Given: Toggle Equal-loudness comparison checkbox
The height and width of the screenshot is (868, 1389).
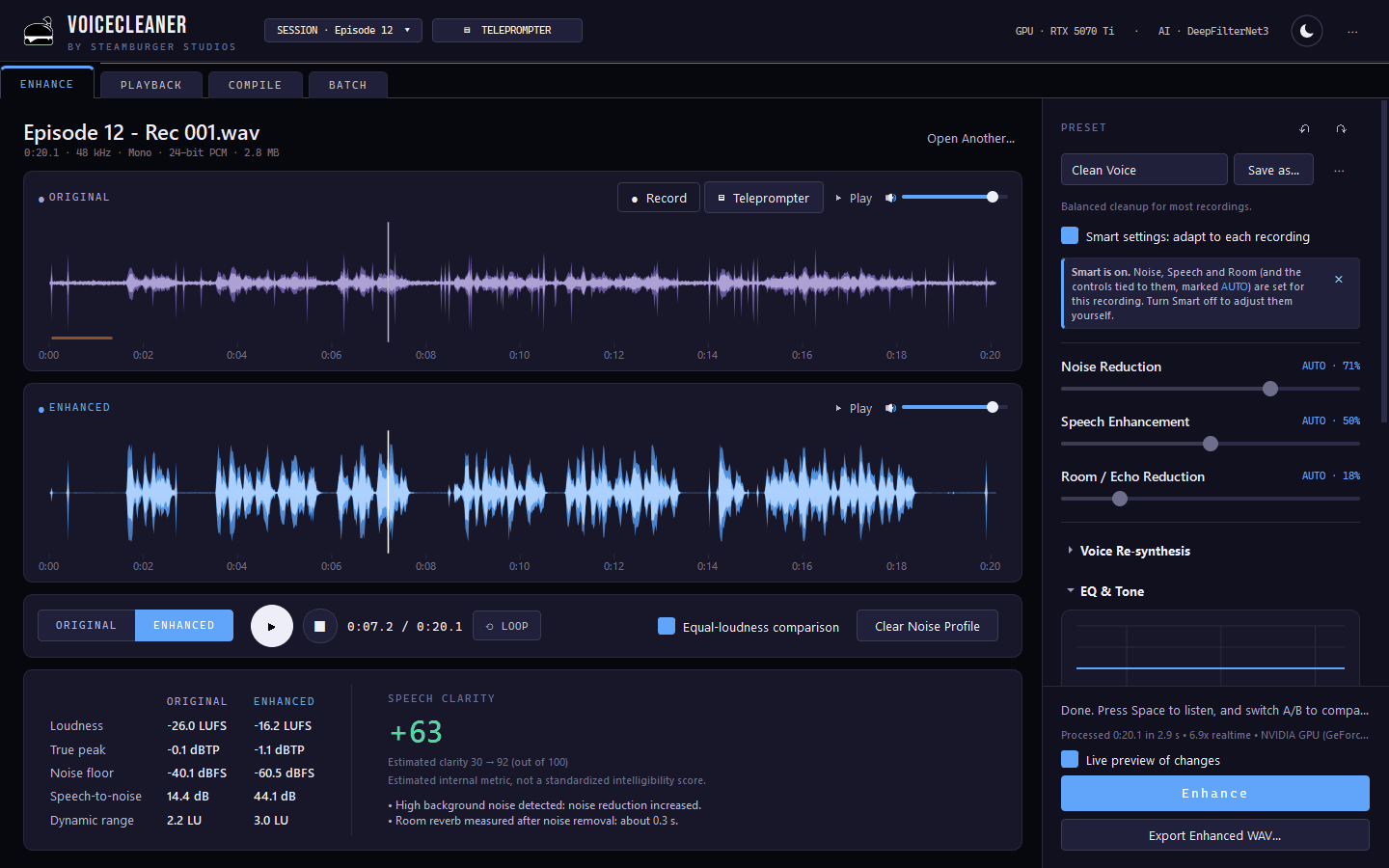Looking at the screenshot, I should pyautogui.click(x=667, y=626).
